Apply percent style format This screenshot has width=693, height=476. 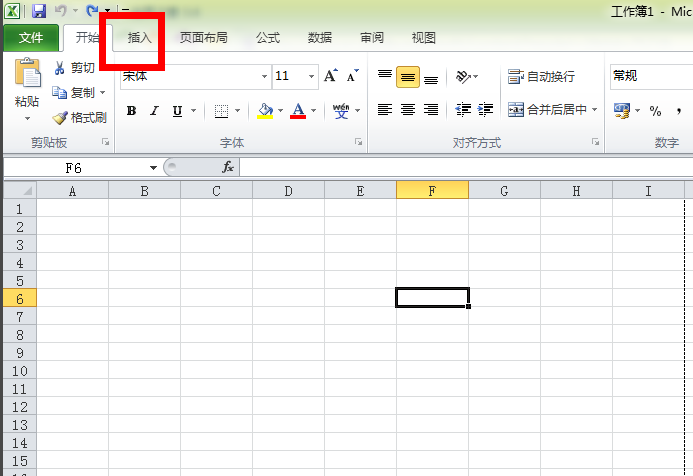click(655, 110)
